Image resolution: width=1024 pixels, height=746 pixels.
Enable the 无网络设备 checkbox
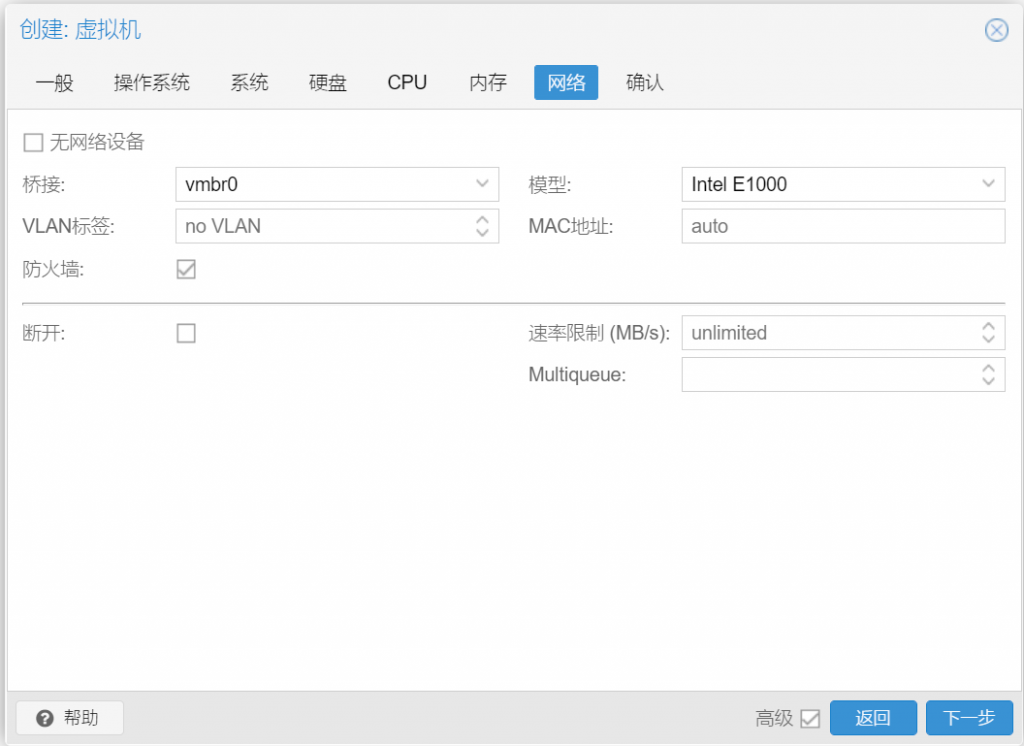(x=31, y=142)
